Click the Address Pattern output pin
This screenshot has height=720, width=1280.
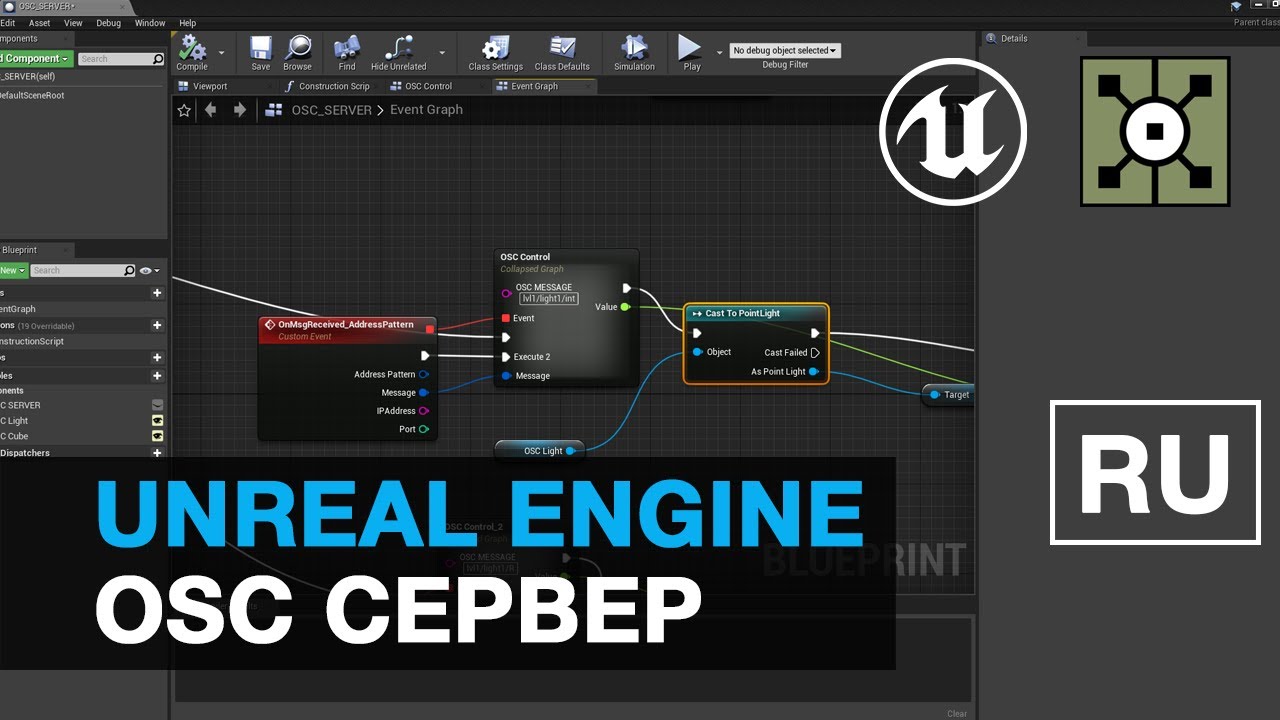click(424, 374)
